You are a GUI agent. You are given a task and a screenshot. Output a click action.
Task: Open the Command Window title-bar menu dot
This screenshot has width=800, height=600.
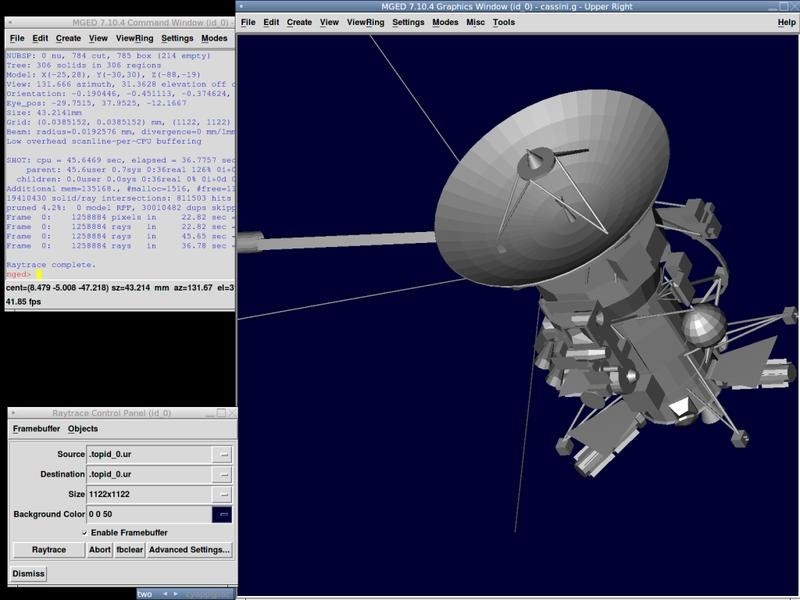coord(10,23)
